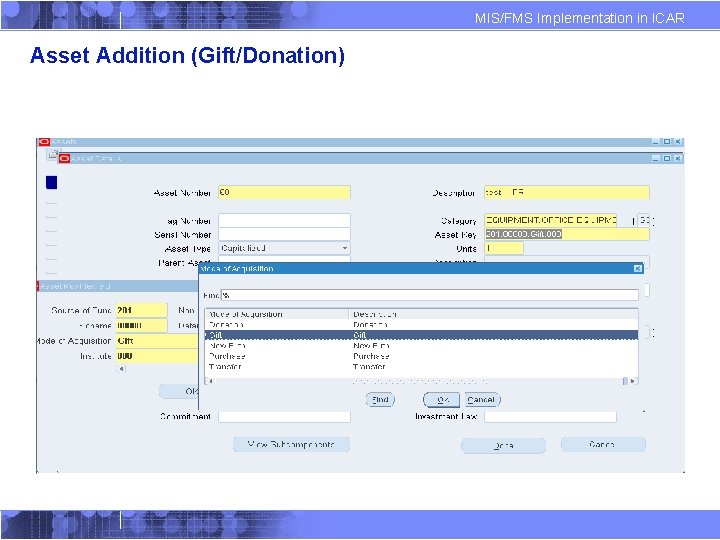Cancel the Mode of Acquisition dialog

[481, 400]
